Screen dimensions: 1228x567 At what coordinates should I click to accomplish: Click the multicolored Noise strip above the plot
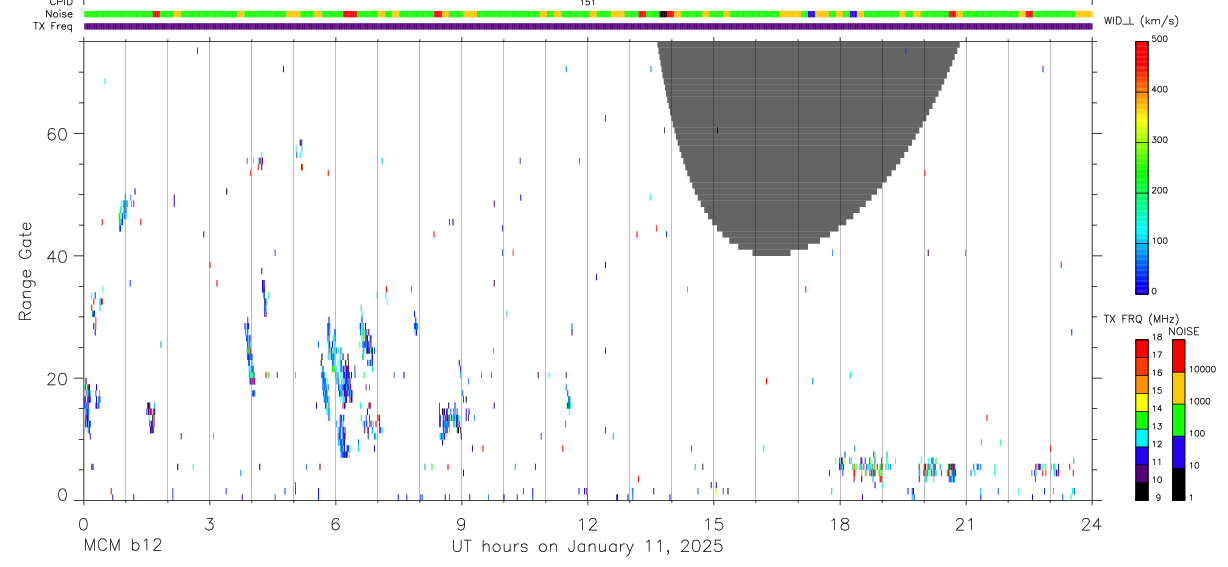pos(588,14)
